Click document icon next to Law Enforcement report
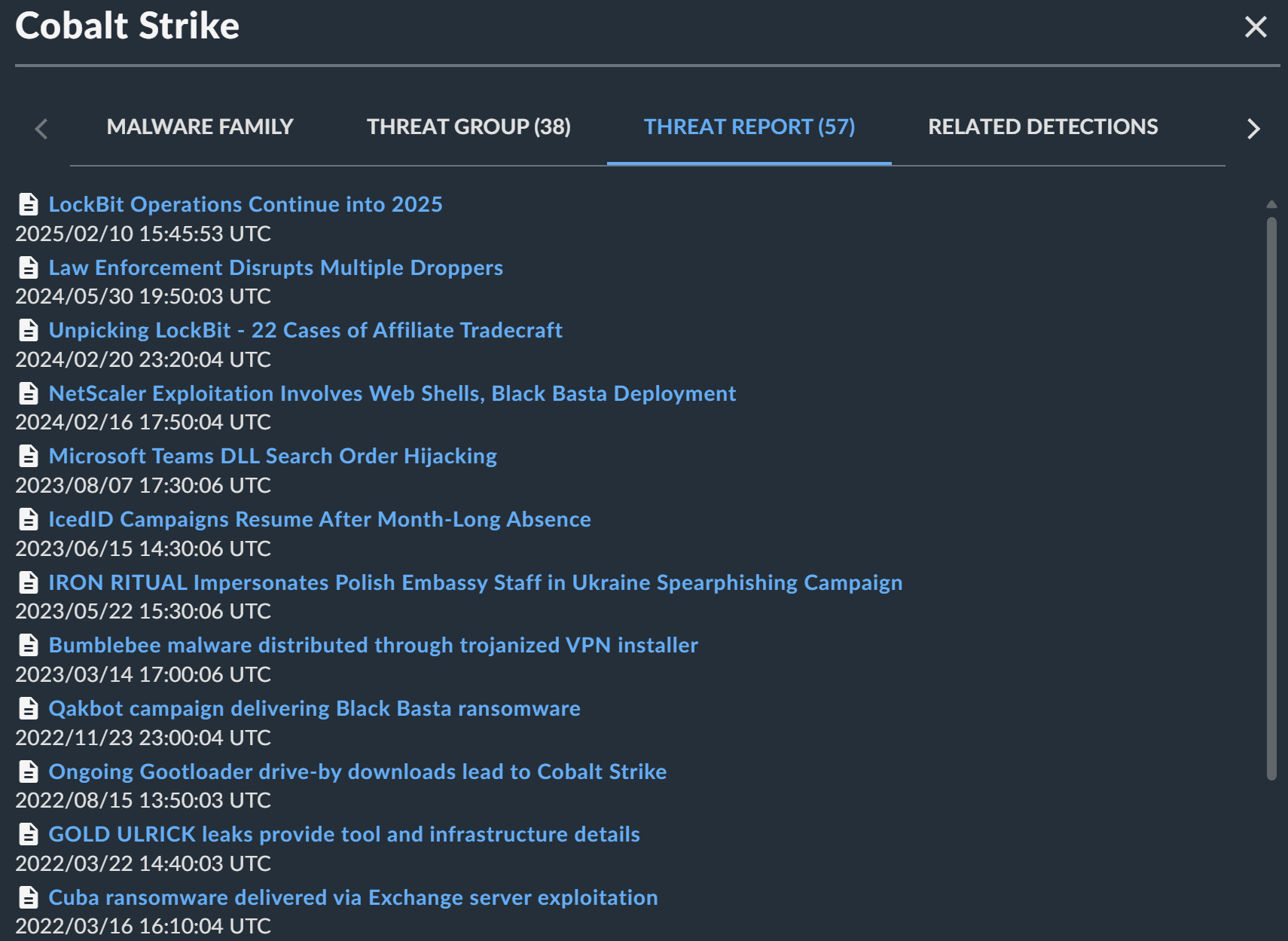Viewport: 1288px width, 941px height. (x=29, y=267)
